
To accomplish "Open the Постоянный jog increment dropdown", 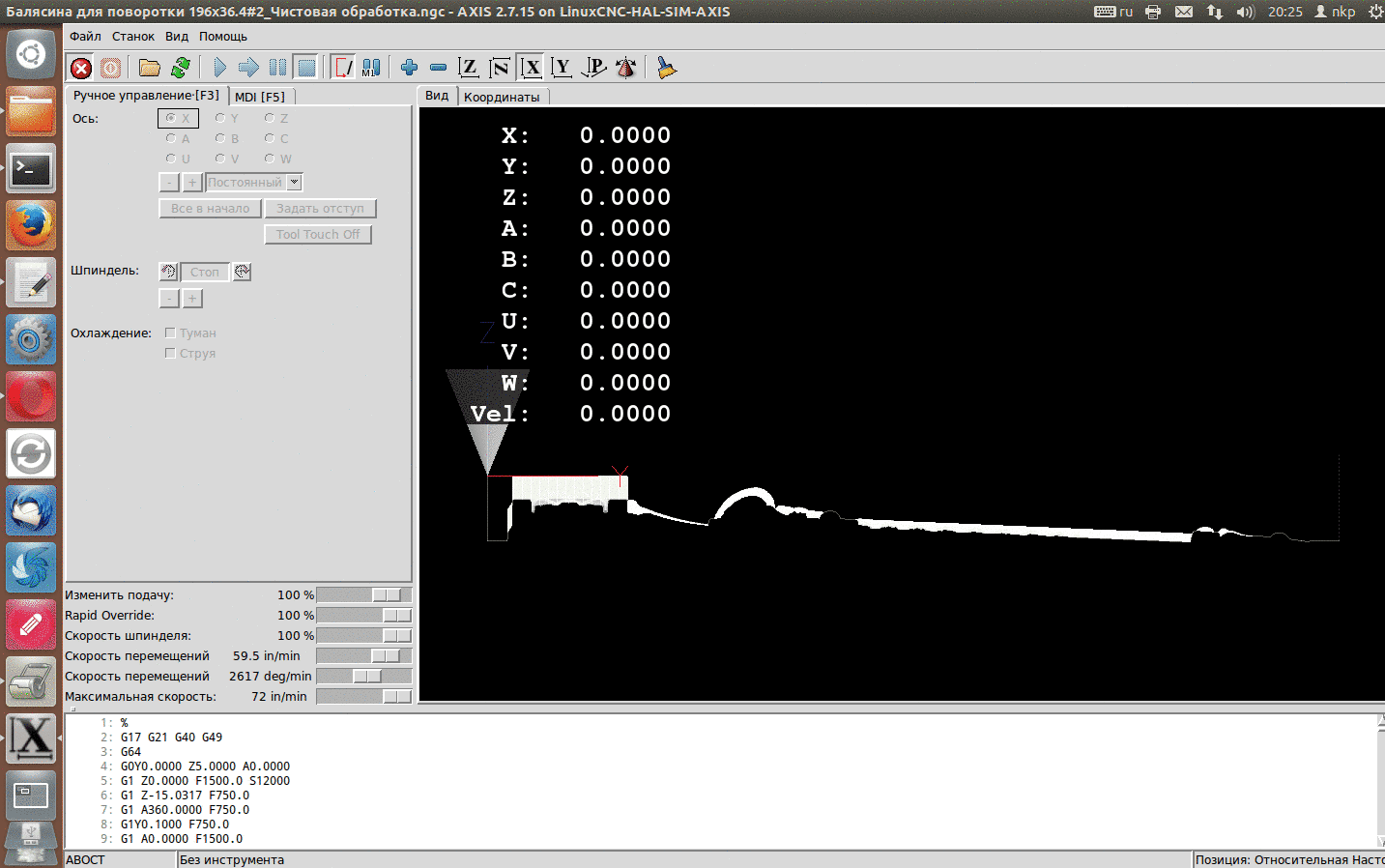I will 254,182.
